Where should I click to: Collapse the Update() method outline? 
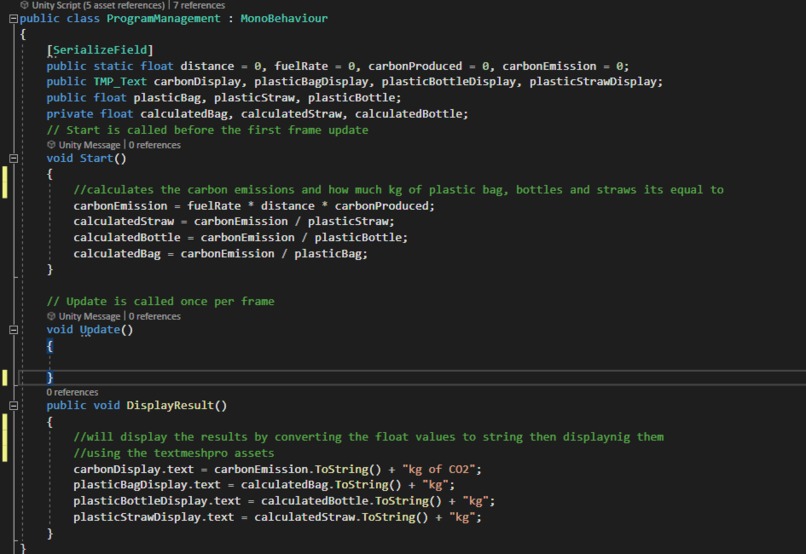pos(14,330)
